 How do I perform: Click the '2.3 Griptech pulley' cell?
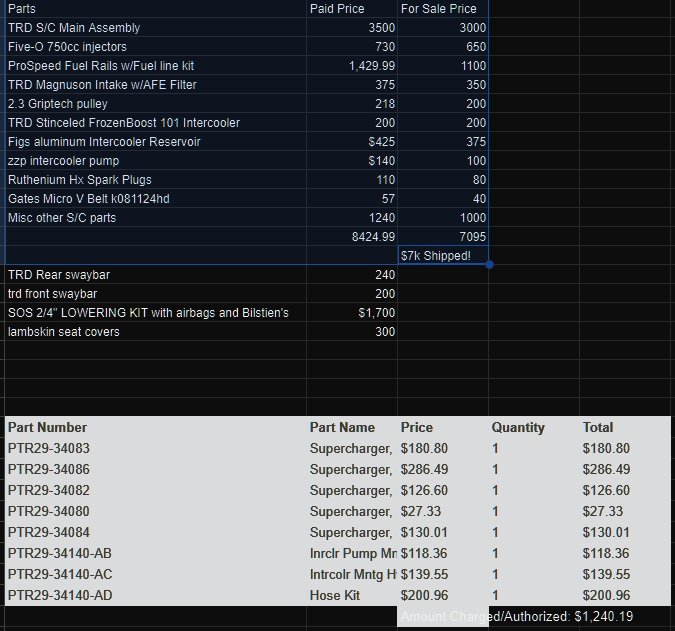(155, 103)
